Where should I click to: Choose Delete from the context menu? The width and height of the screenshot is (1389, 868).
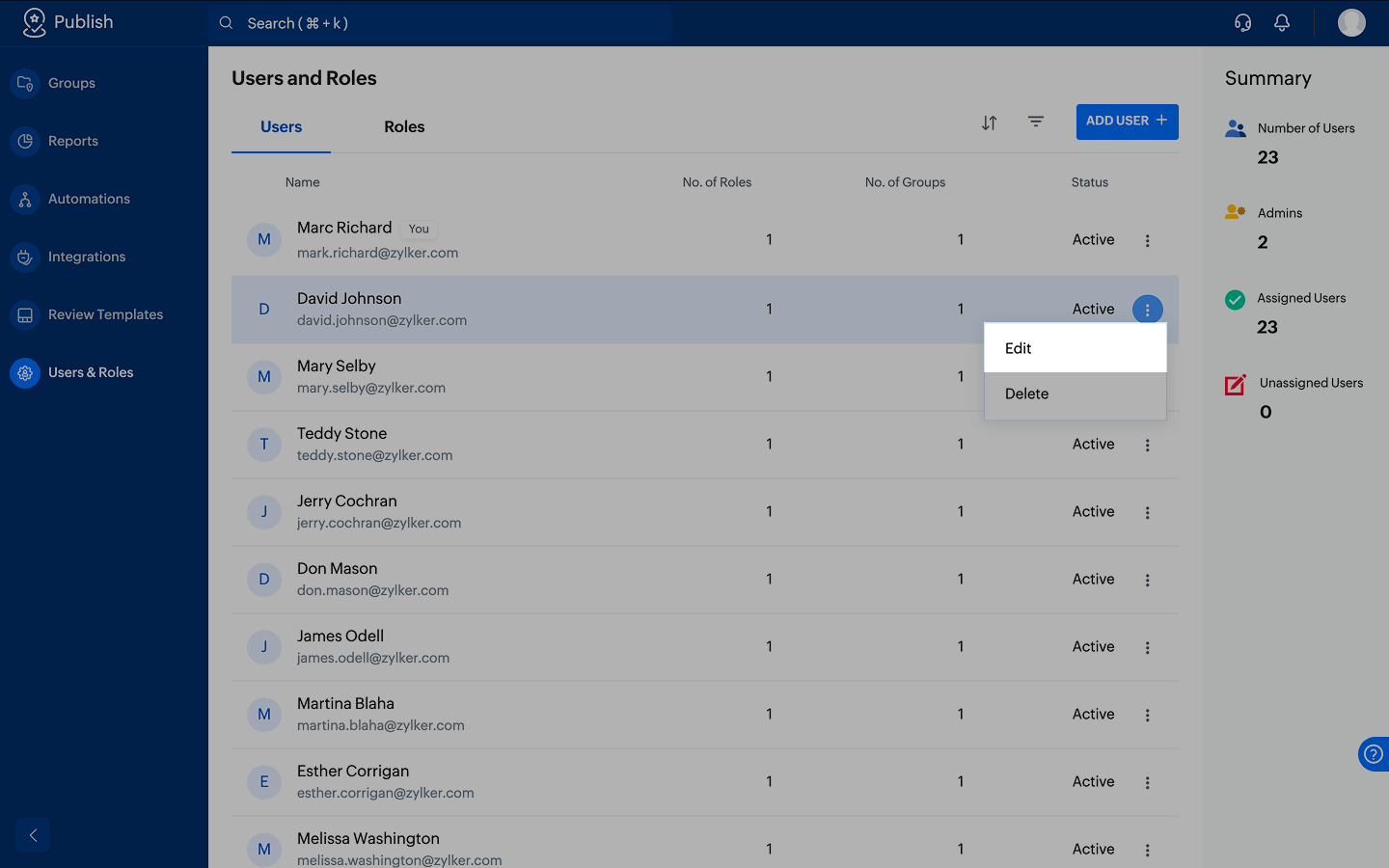[1075, 394]
